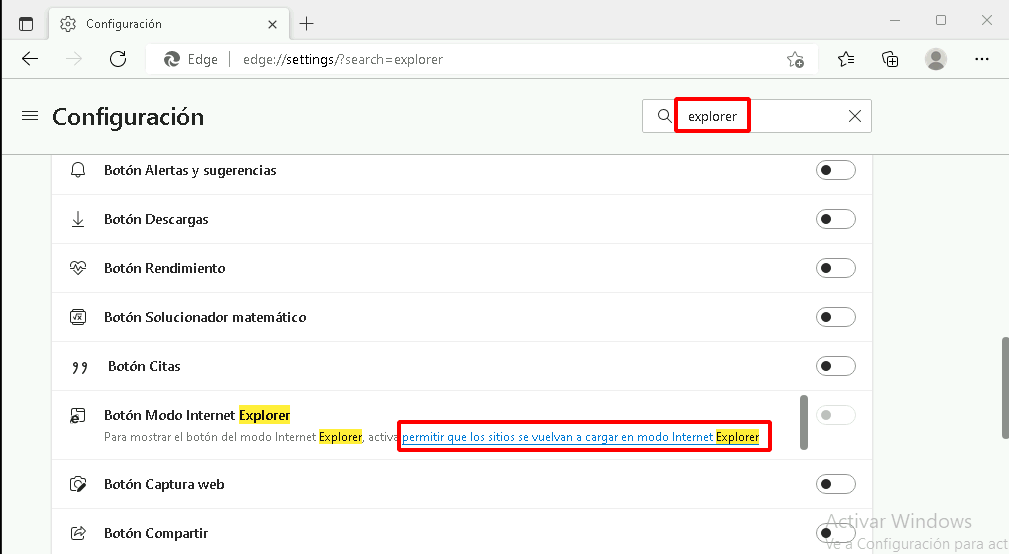
Task: Click the Configuración tab gear icon
Action: (68, 24)
